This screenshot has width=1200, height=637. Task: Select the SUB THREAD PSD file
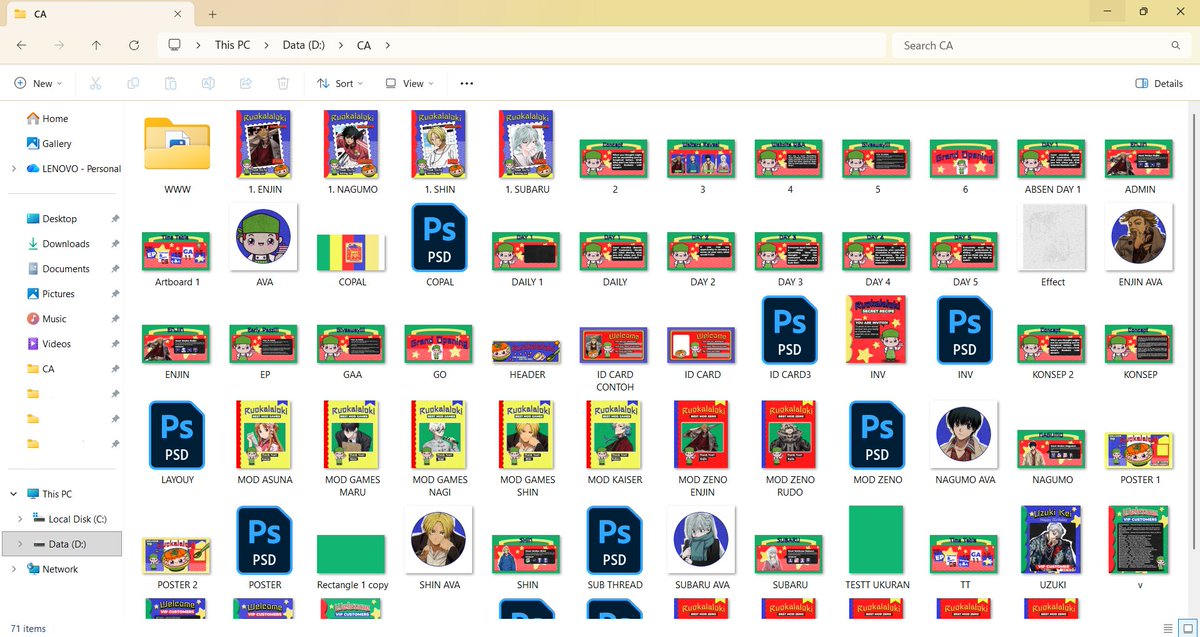615,540
